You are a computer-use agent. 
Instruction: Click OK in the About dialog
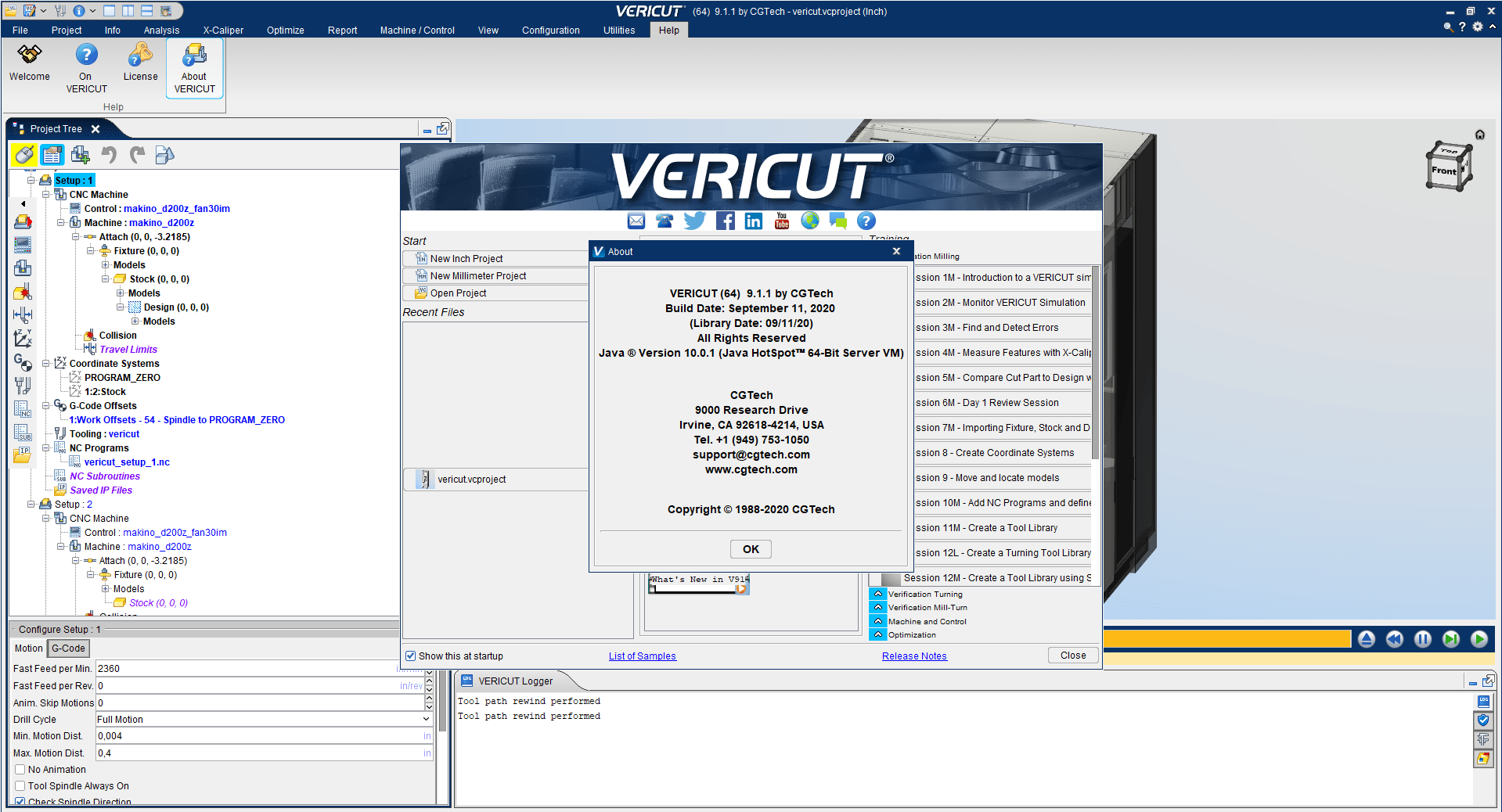tap(751, 549)
